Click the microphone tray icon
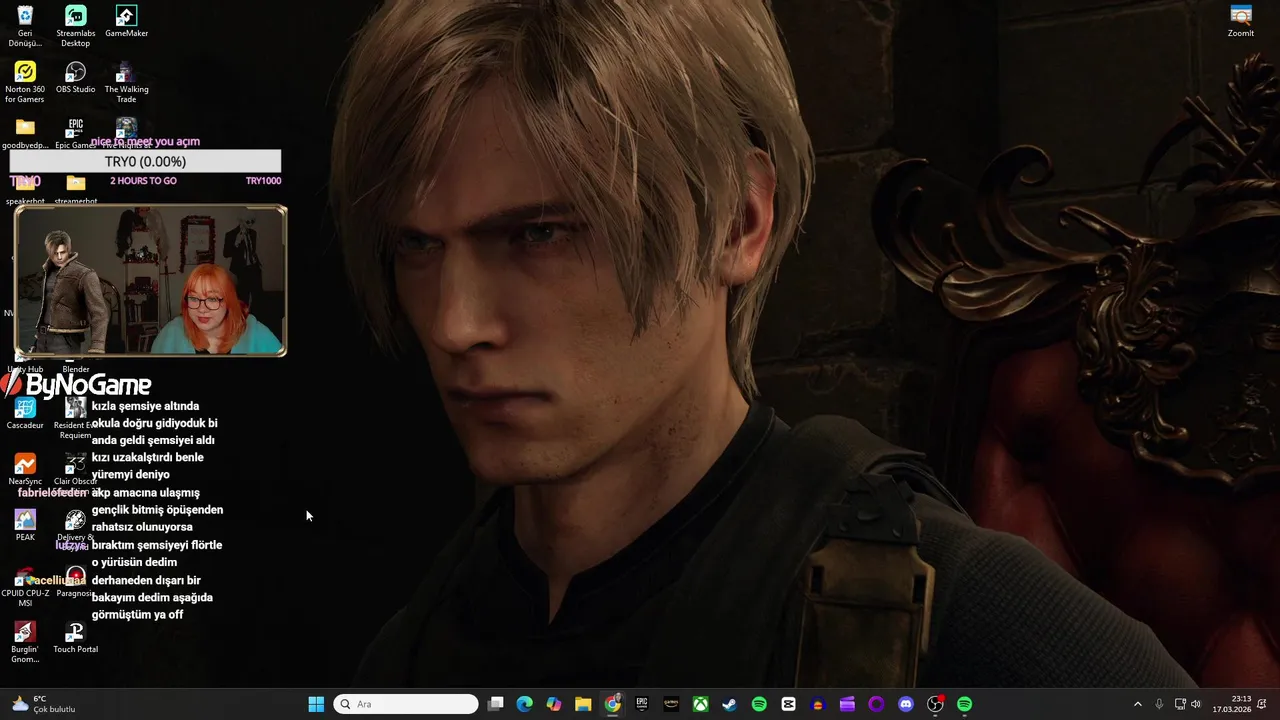The height and width of the screenshot is (720, 1280). click(x=1159, y=704)
